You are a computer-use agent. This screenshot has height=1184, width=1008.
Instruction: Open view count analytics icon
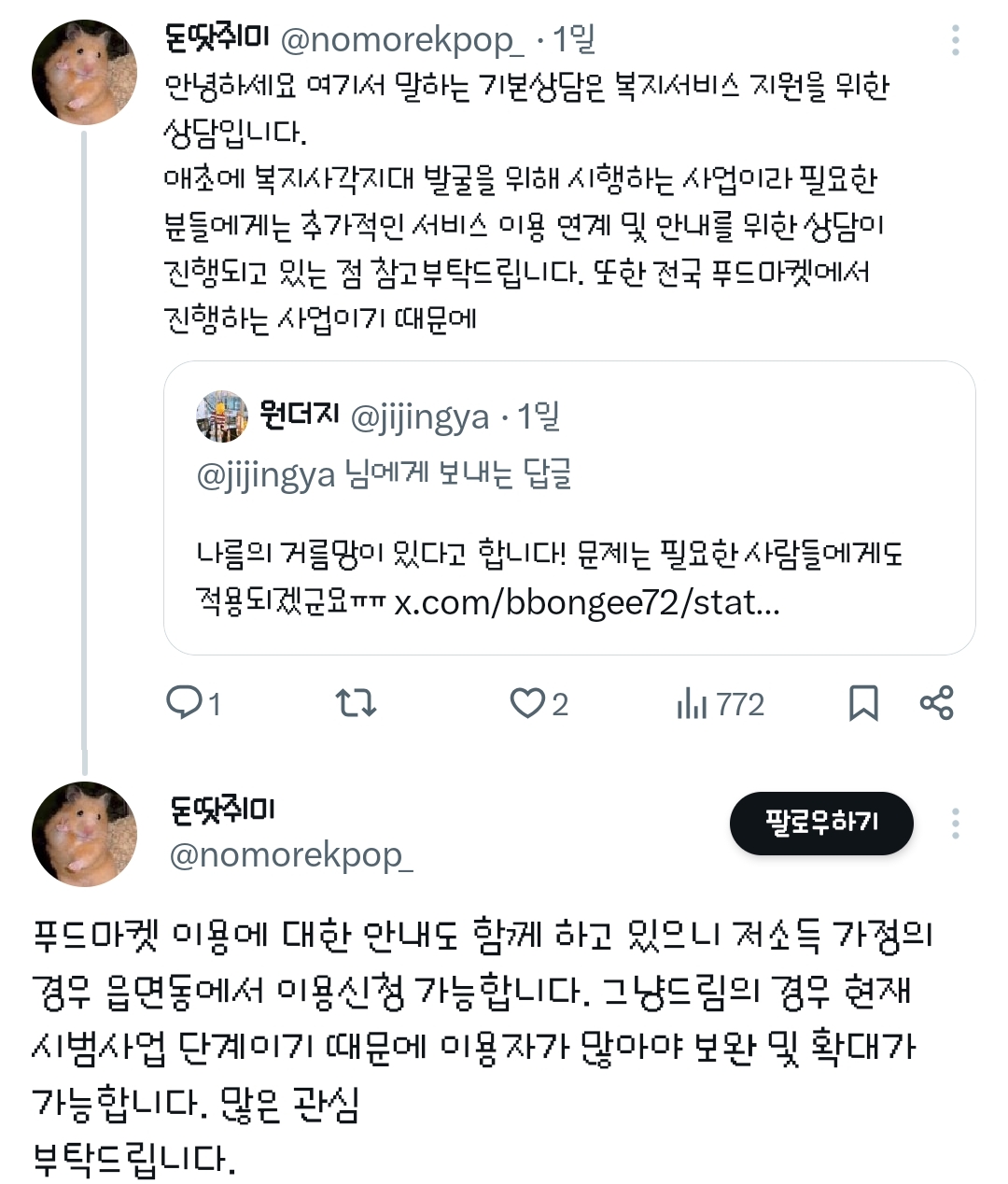pyautogui.click(x=692, y=703)
